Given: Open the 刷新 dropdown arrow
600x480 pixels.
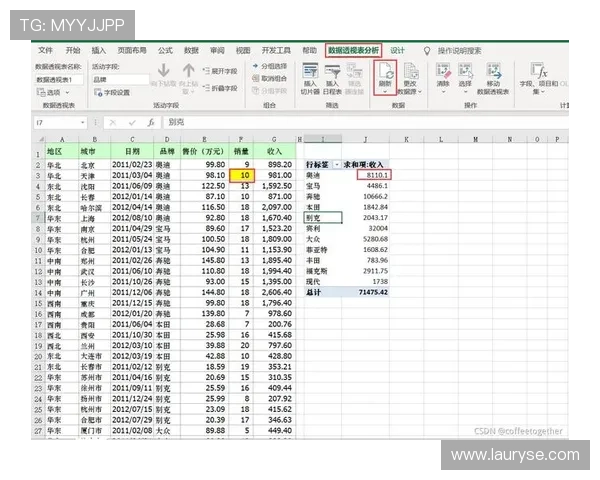Looking at the screenshot, I should [x=385, y=91].
